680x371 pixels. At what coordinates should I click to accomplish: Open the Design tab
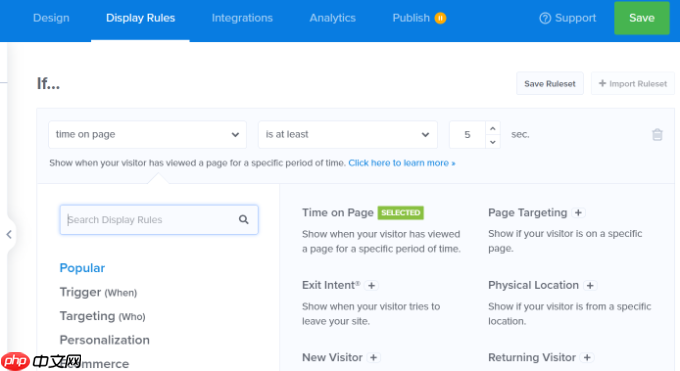pyautogui.click(x=51, y=18)
